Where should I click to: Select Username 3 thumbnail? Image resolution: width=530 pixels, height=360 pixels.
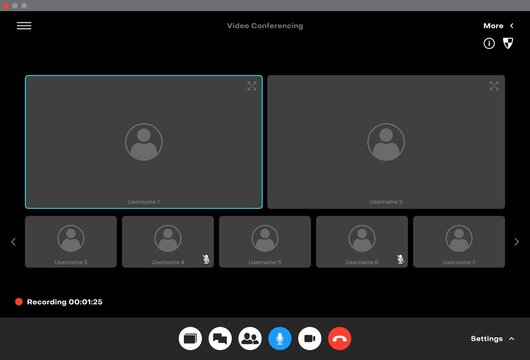71,242
